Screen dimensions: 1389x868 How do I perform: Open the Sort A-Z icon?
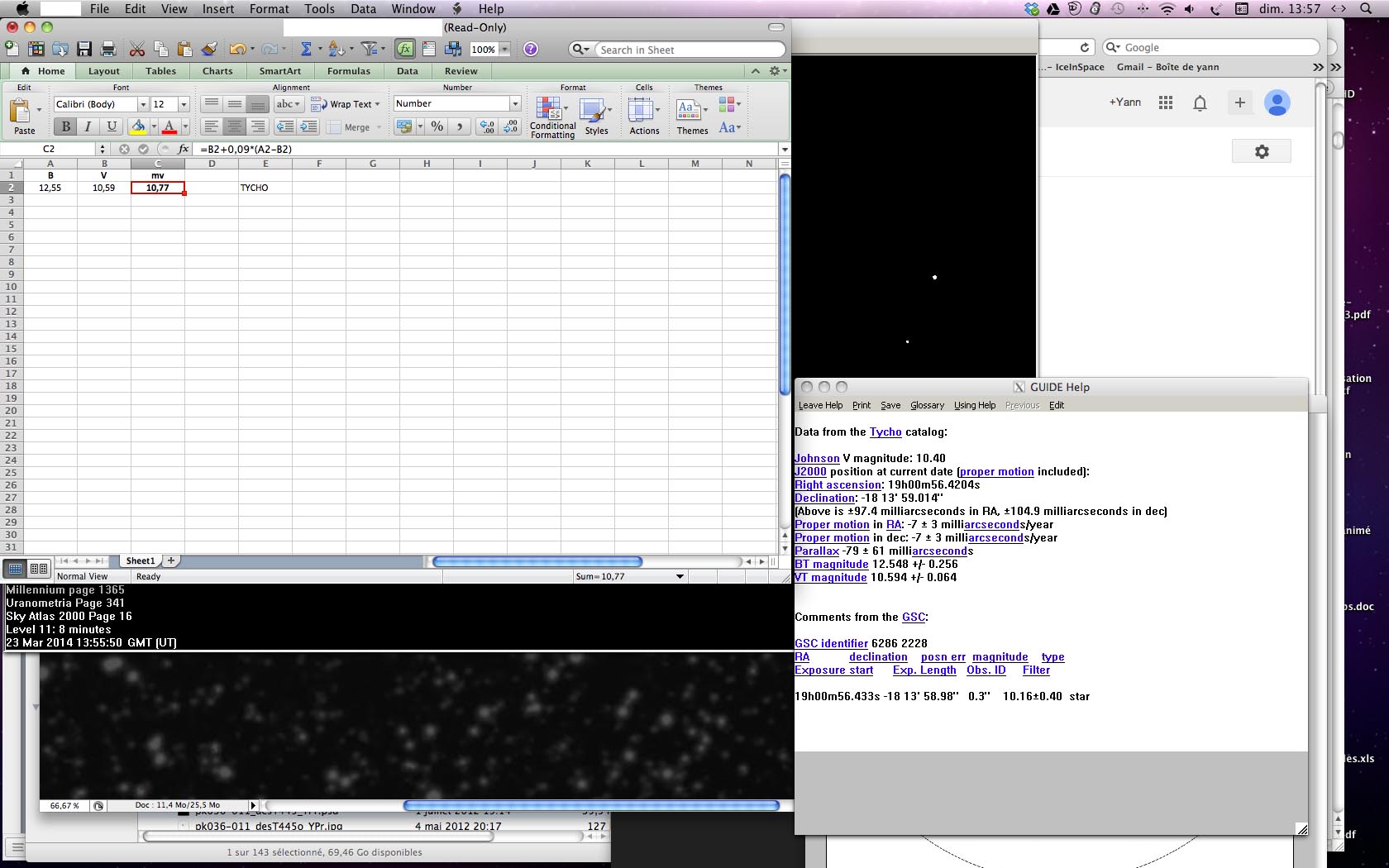click(335, 49)
